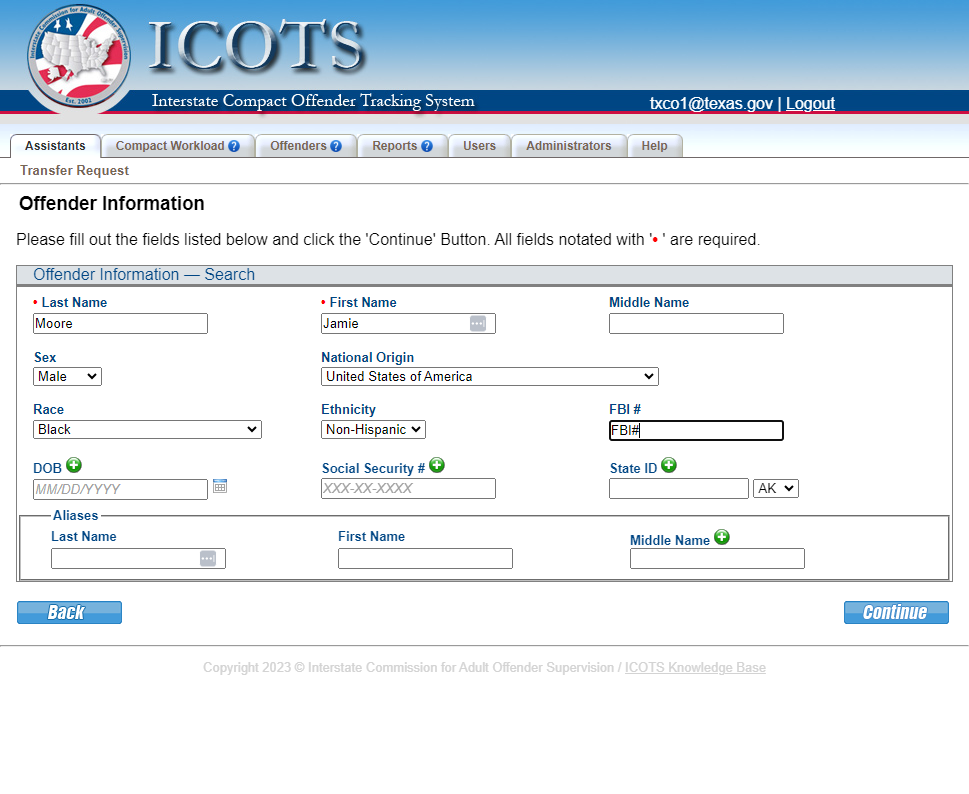Click ellipsis icon in alias Last Name field
Screen dimensions: 969x794
(208, 559)
